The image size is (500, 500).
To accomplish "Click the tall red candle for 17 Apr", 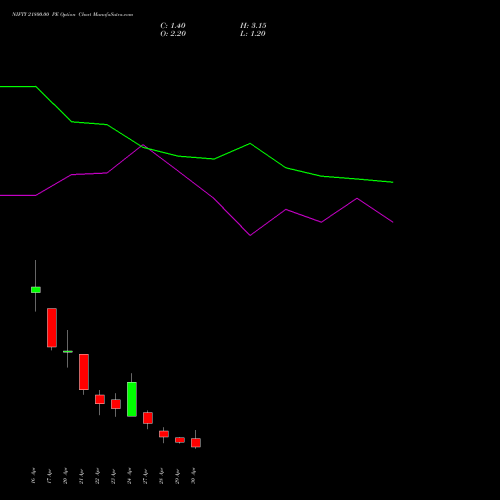I will pyautogui.click(x=52, y=327).
